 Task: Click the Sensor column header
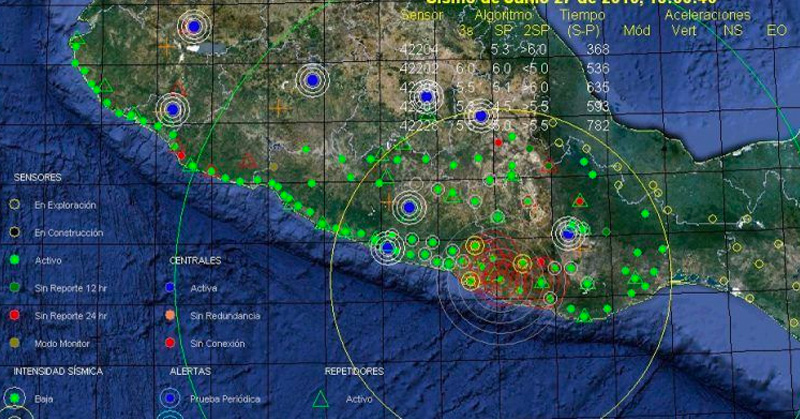pos(421,16)
